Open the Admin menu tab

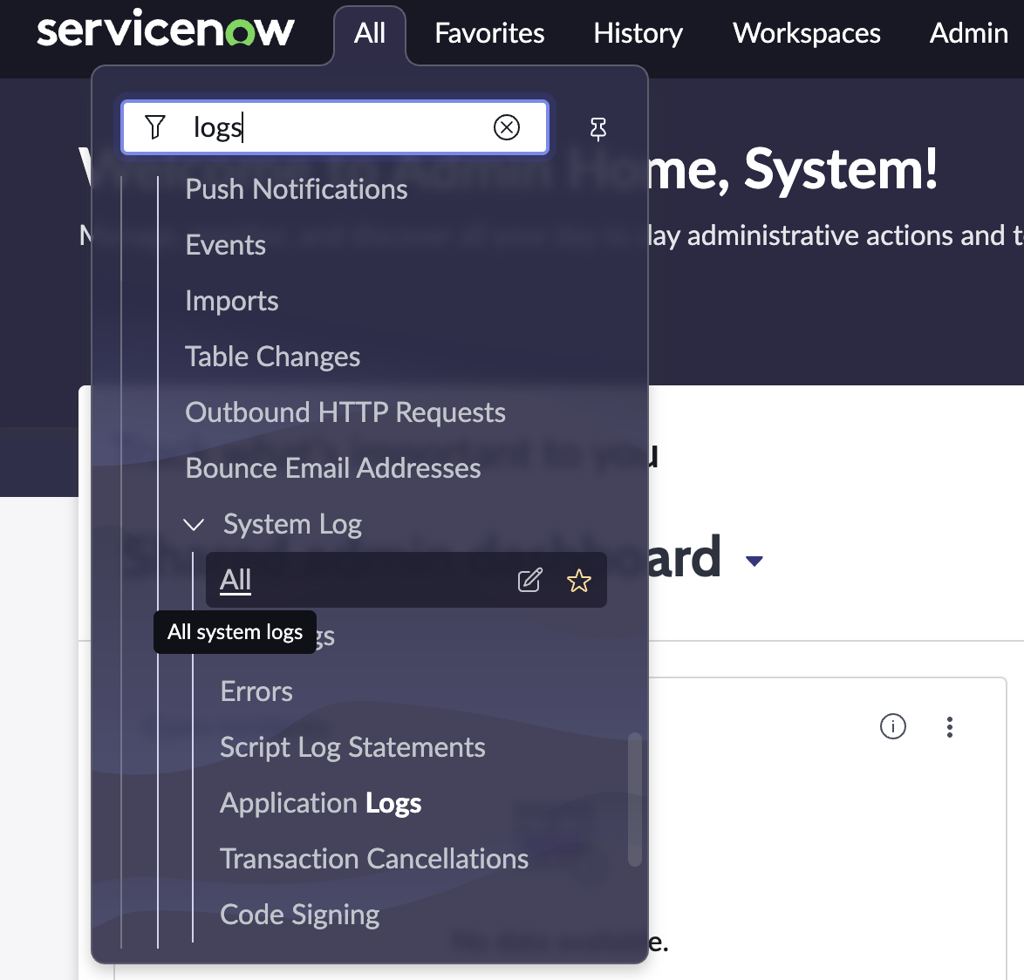(x=969, y=33)
